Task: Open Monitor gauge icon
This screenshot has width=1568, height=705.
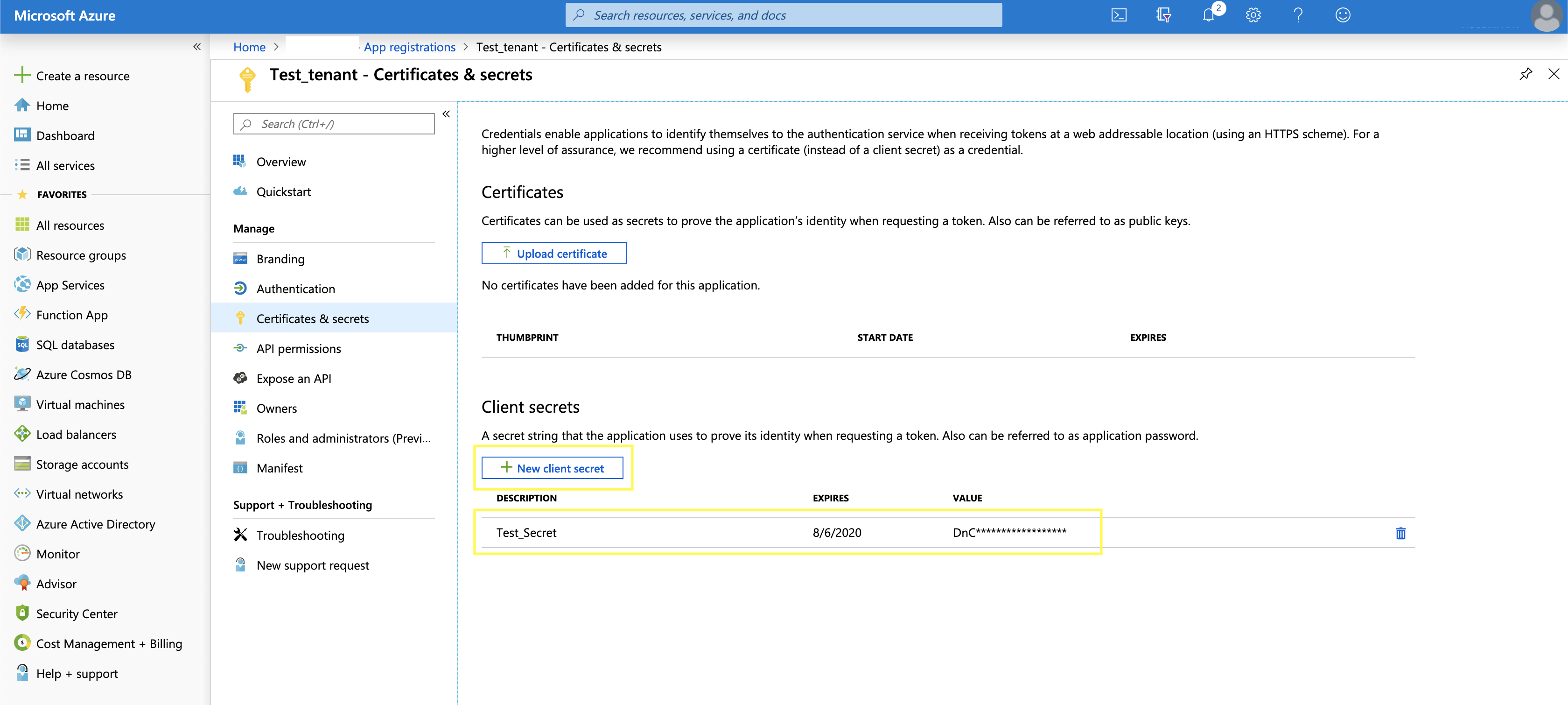Action: click(x=22, y=553)
